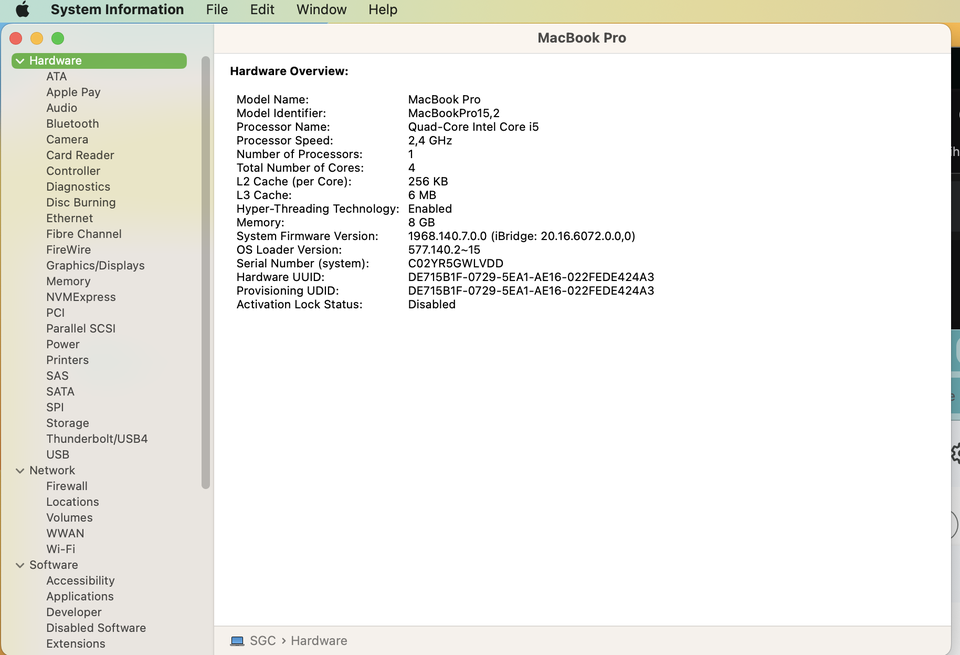Select Fibre Channel in the sidebar

point(84,234)
